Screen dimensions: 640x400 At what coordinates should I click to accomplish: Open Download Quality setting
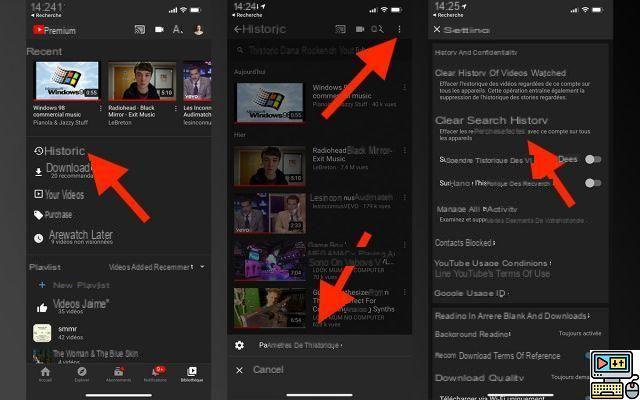tap(479, 378)
